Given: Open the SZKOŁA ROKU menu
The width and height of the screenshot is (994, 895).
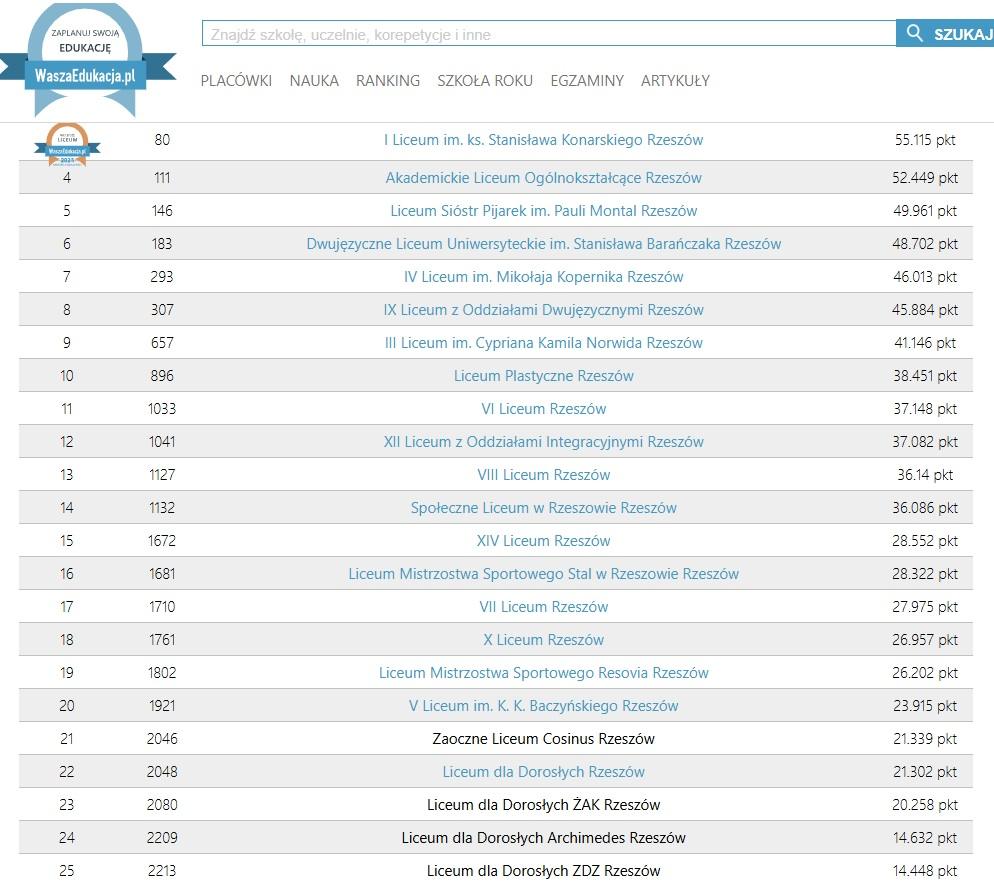Looking at the screenshot, I should [x=485, y=81].
